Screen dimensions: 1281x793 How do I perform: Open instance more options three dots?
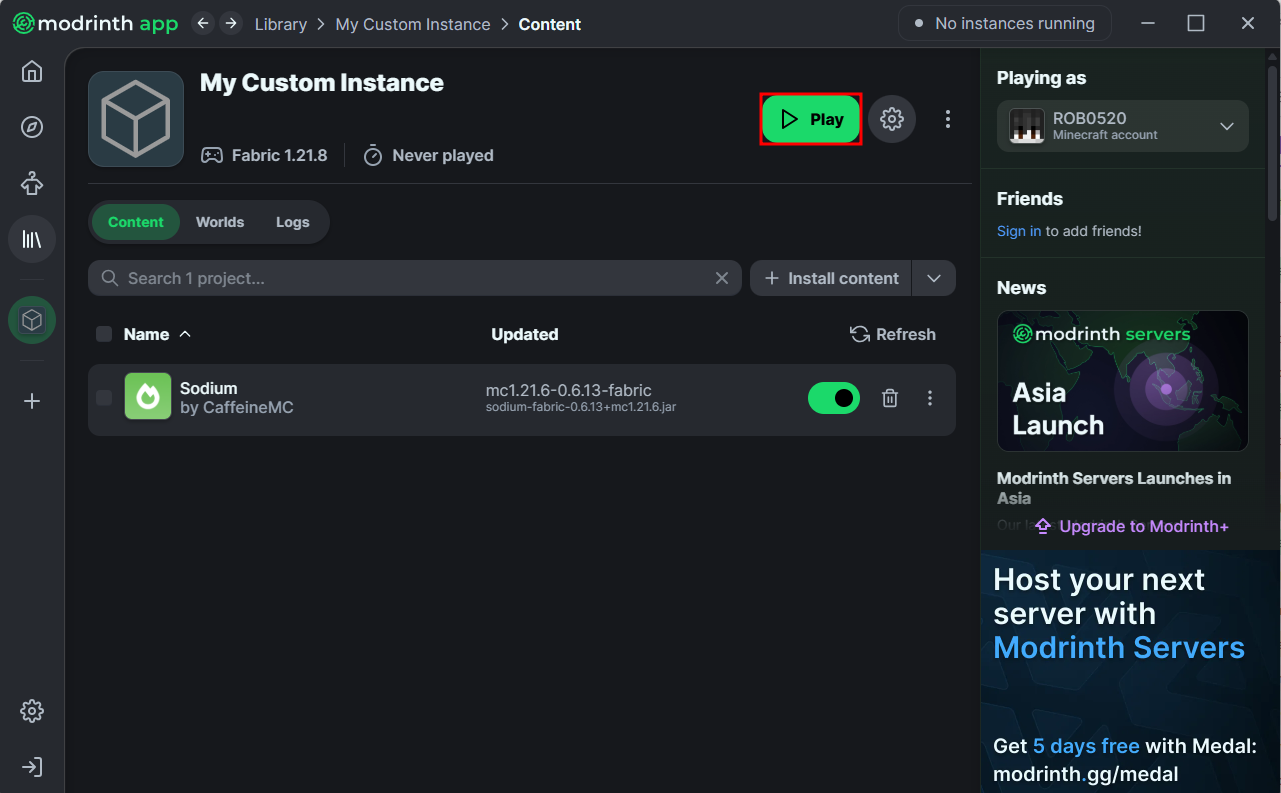[x=948, y=119]
